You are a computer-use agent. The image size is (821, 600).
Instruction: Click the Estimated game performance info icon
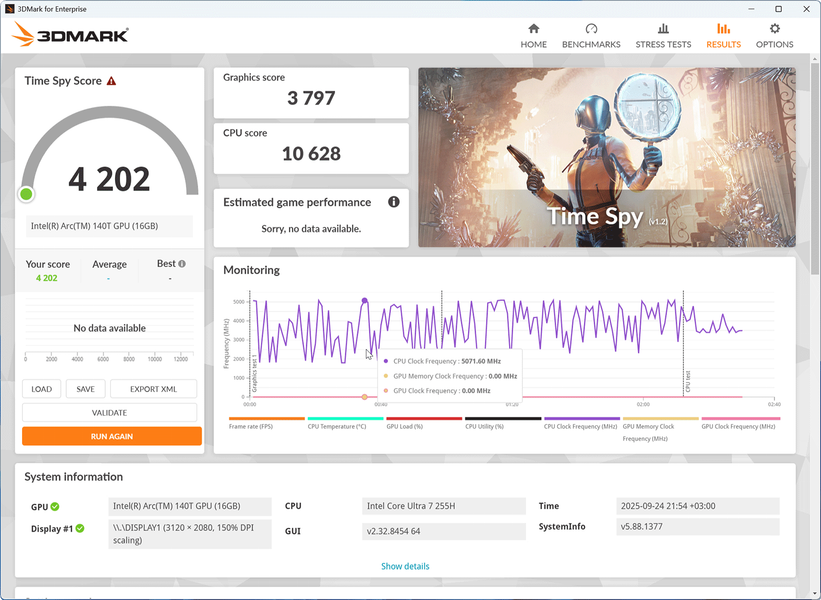(394, 202)
